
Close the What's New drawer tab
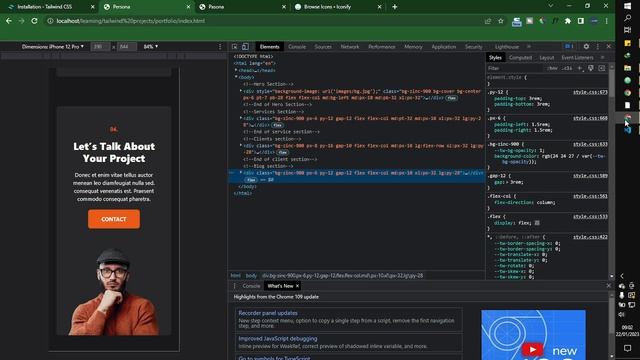(297, 286)
